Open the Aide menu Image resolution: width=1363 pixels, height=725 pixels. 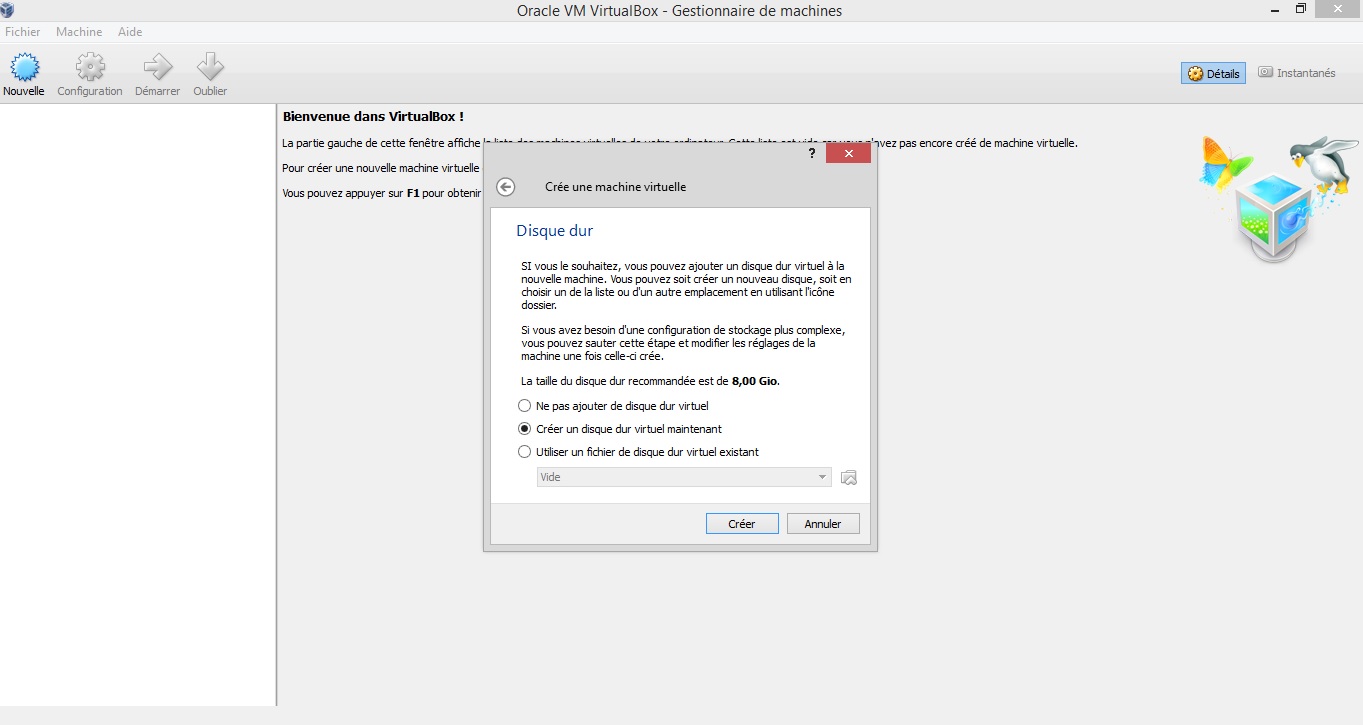(x=130, y=32)
